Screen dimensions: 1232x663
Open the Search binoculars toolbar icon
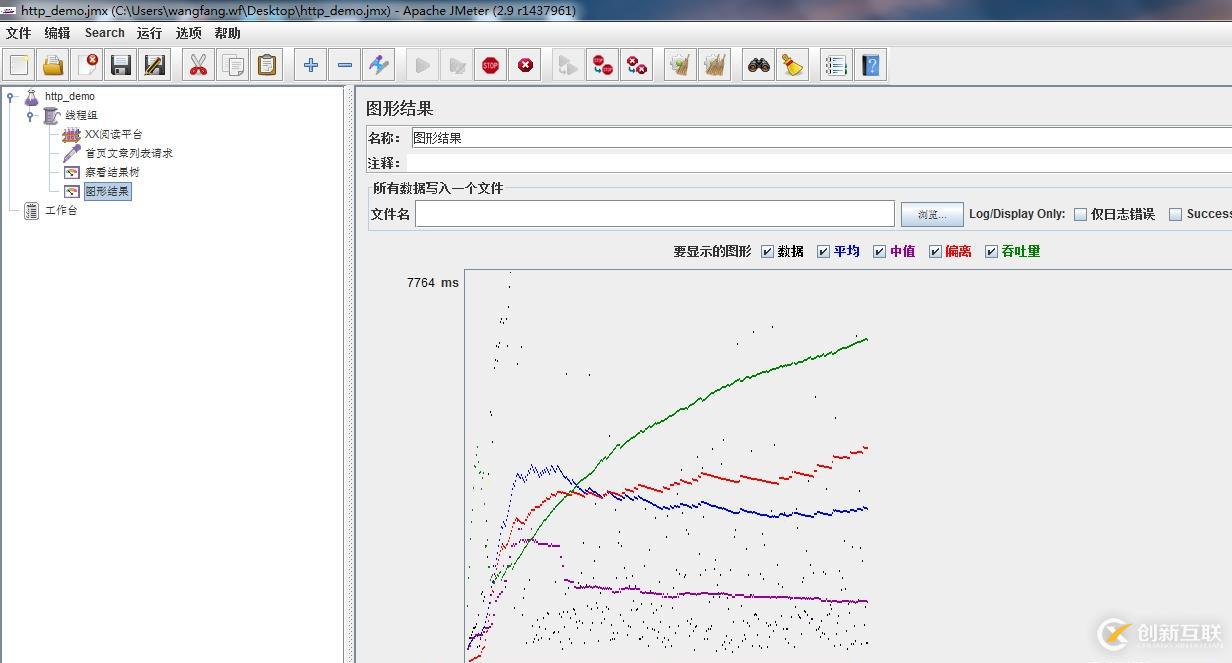[758, 64]
